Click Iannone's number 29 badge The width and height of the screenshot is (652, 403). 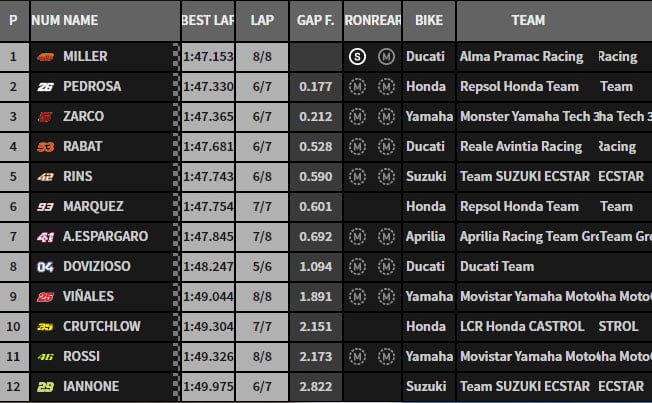pyautogui.click(x=43, y=387)
